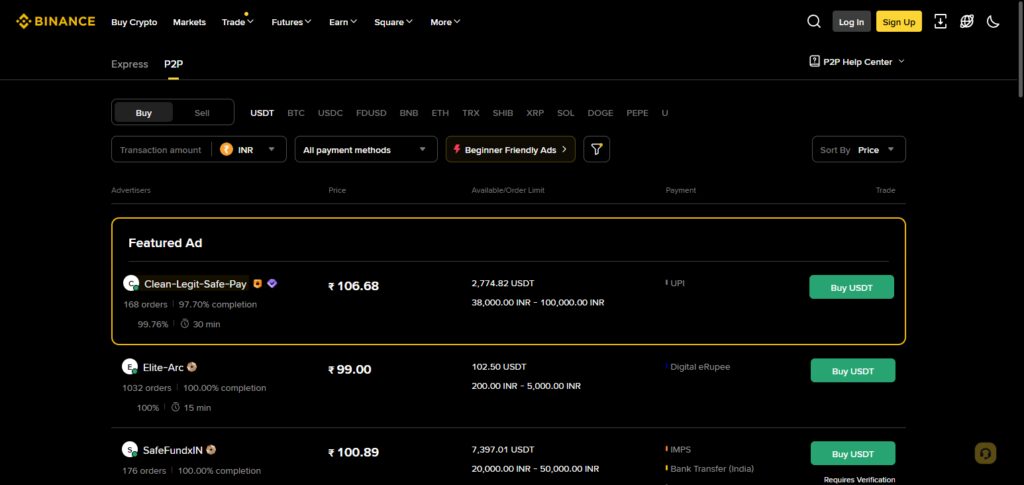Select the FDUSD coin tab

point(371,113)
